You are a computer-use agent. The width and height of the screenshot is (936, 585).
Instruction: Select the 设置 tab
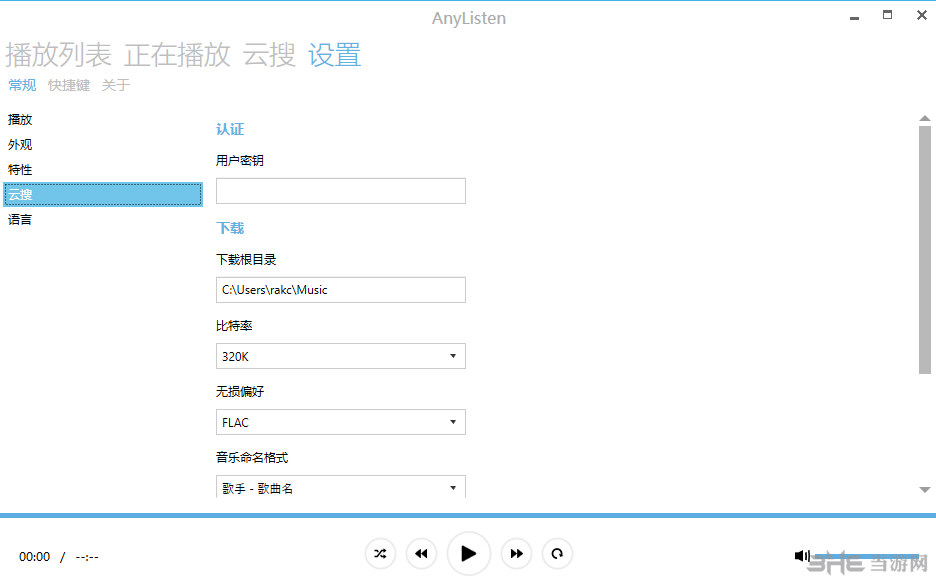pyautogui.click(x=334, y=55)
